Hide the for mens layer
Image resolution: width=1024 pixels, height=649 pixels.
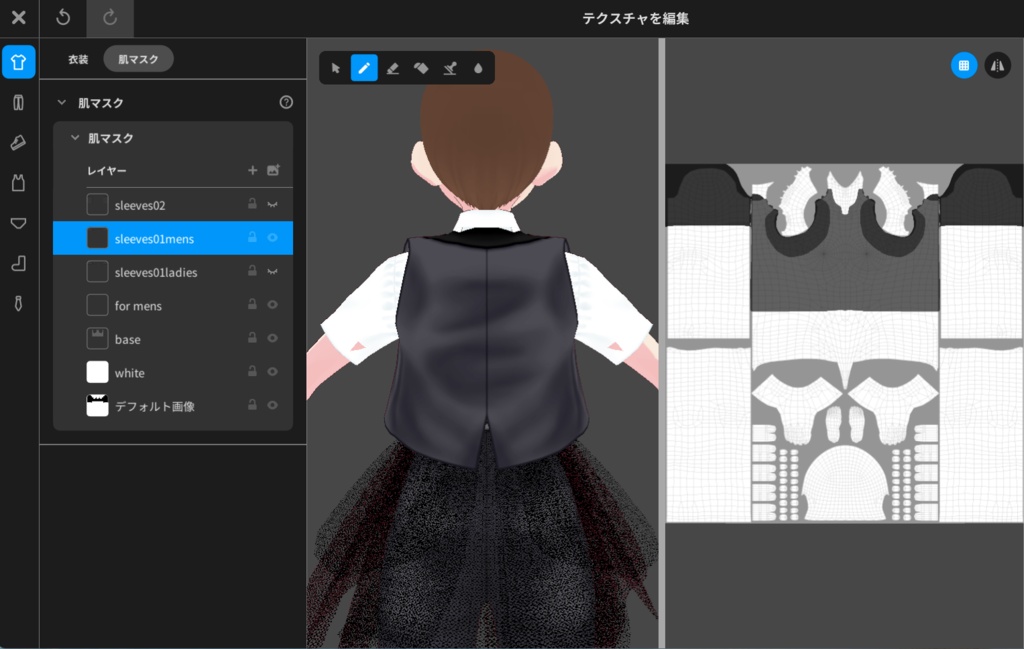[272, 305]
